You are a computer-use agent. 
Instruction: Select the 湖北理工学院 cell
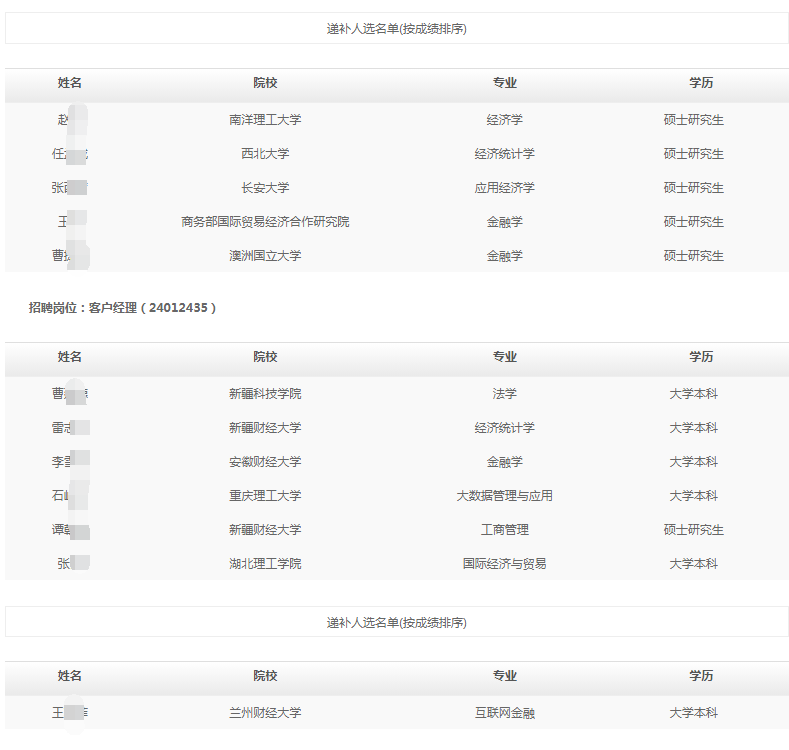point(265,564)
